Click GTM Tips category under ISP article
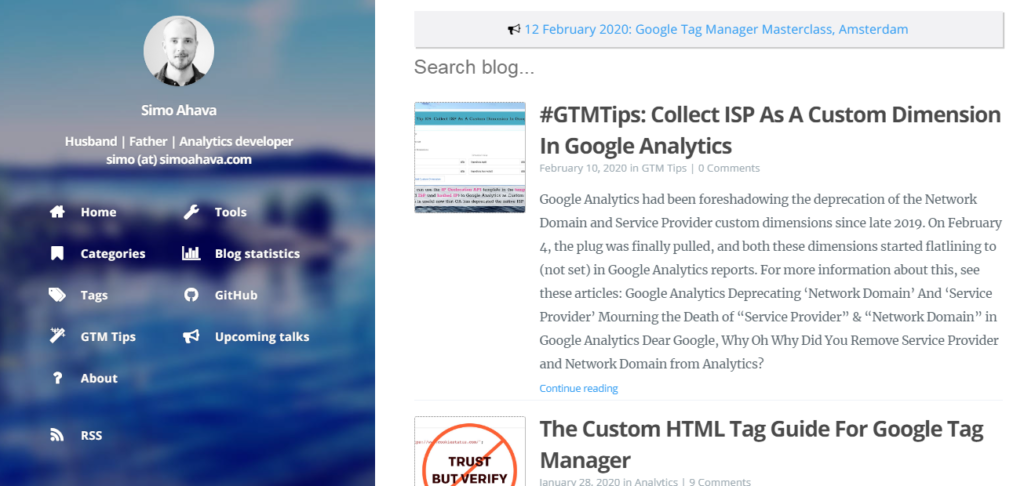Screen dimensions: 1024x486 click(664, 168)
